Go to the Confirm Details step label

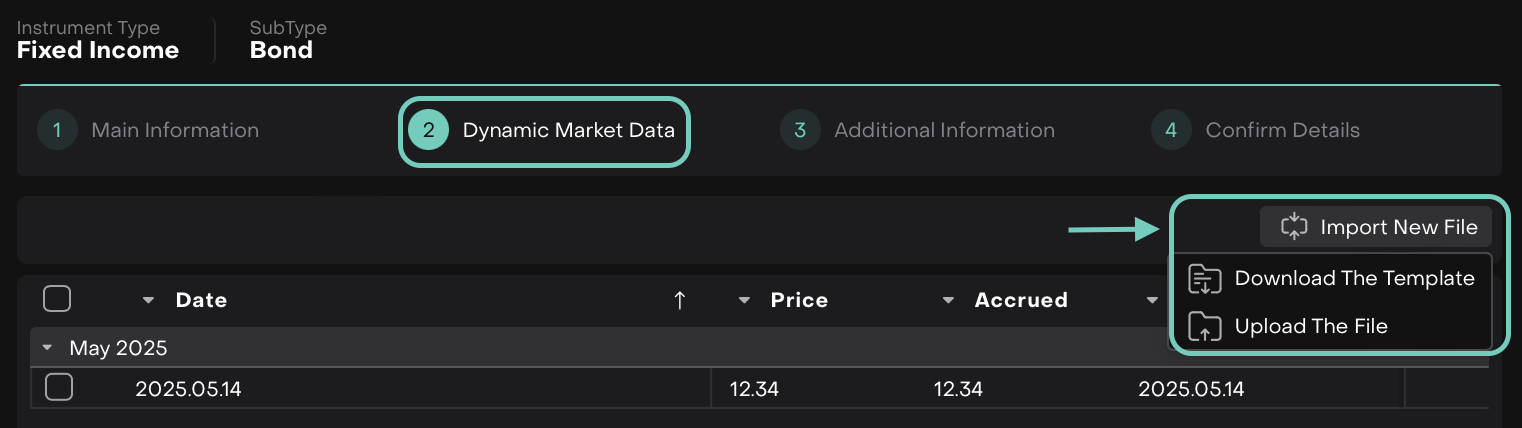point(1282,130)
